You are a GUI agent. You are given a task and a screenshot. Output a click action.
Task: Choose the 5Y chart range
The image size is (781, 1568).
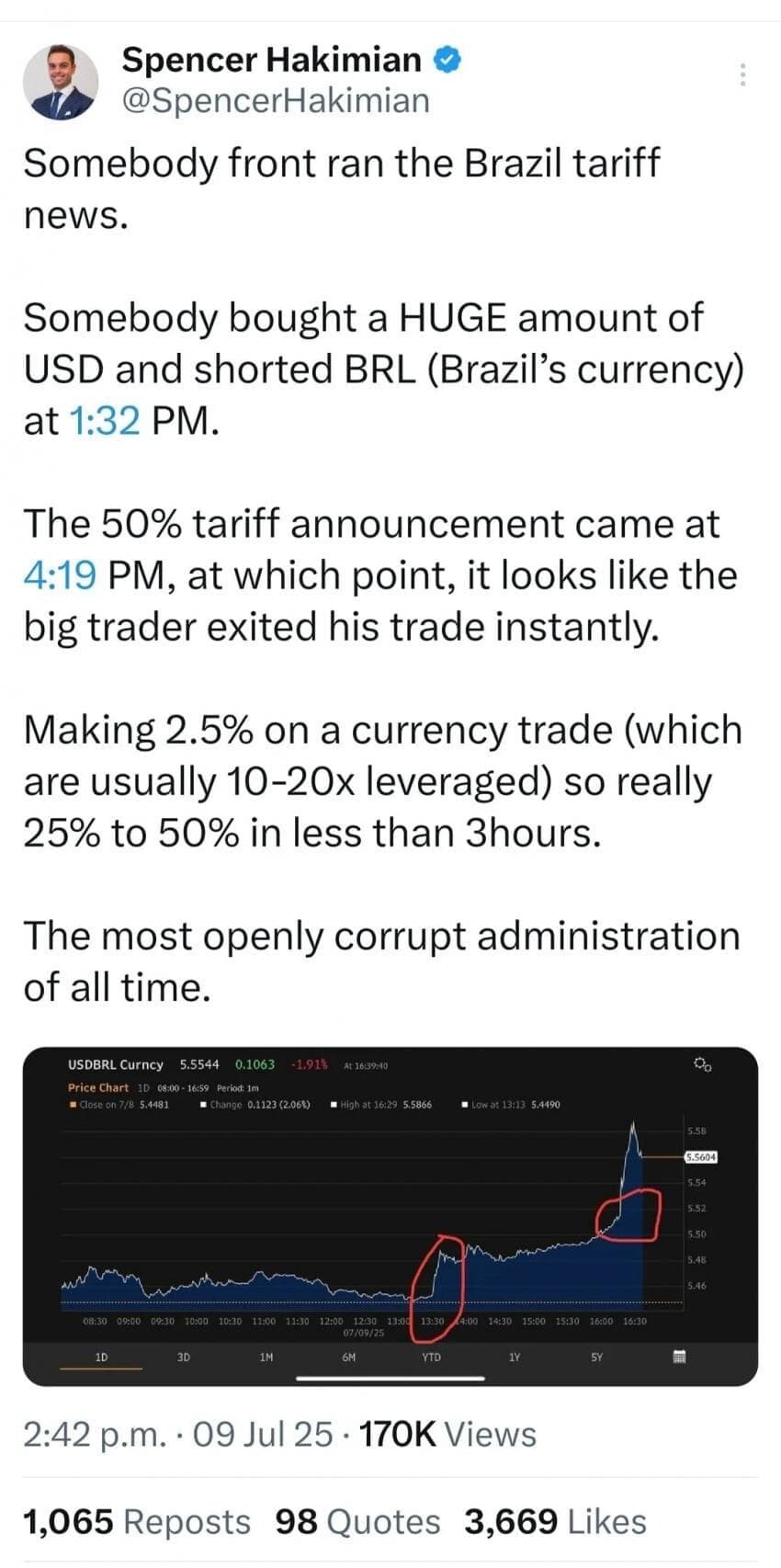click(x=597, y=1357)
